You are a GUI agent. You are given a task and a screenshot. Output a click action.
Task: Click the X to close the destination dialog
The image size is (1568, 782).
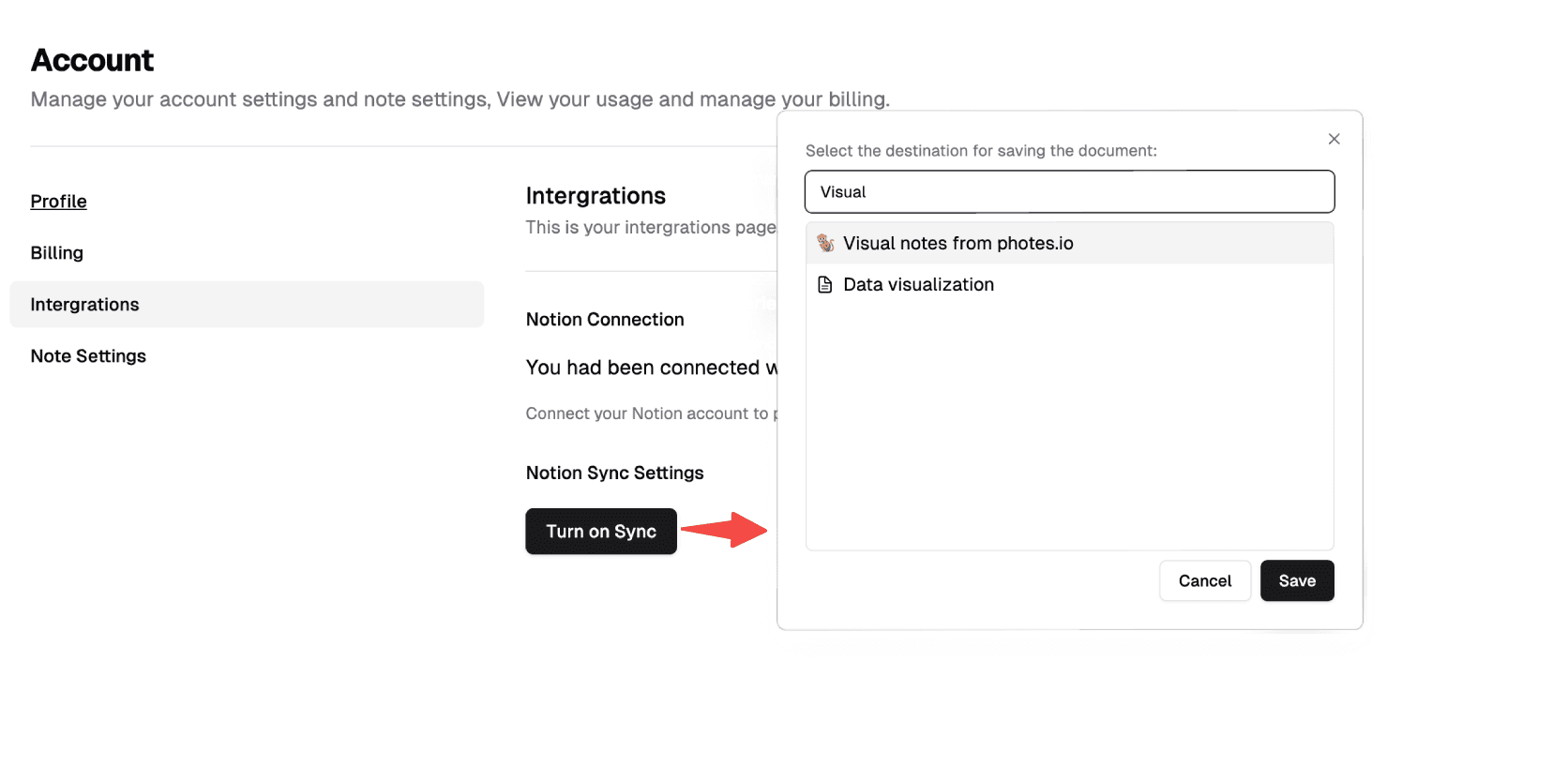1334,139
